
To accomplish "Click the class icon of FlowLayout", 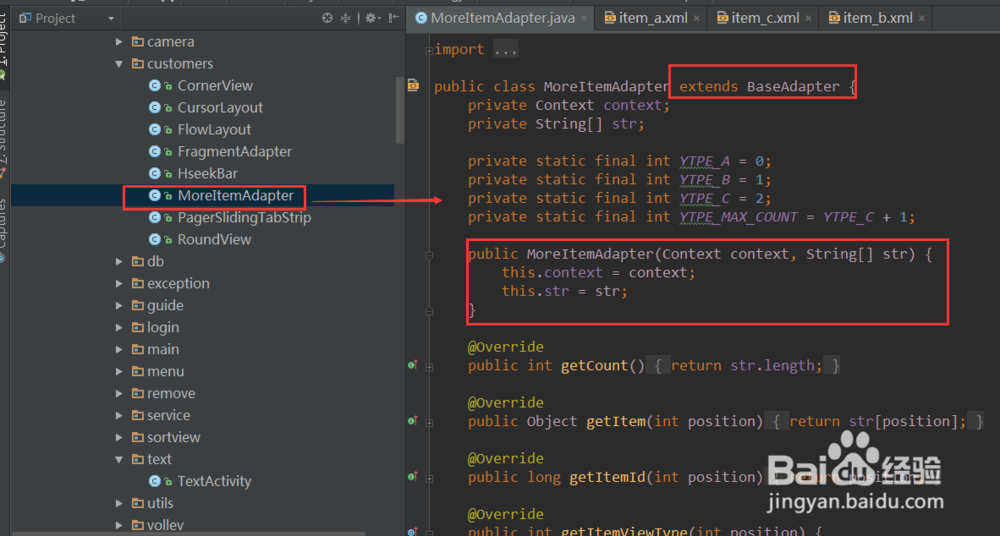I will [x=154, y=130].
